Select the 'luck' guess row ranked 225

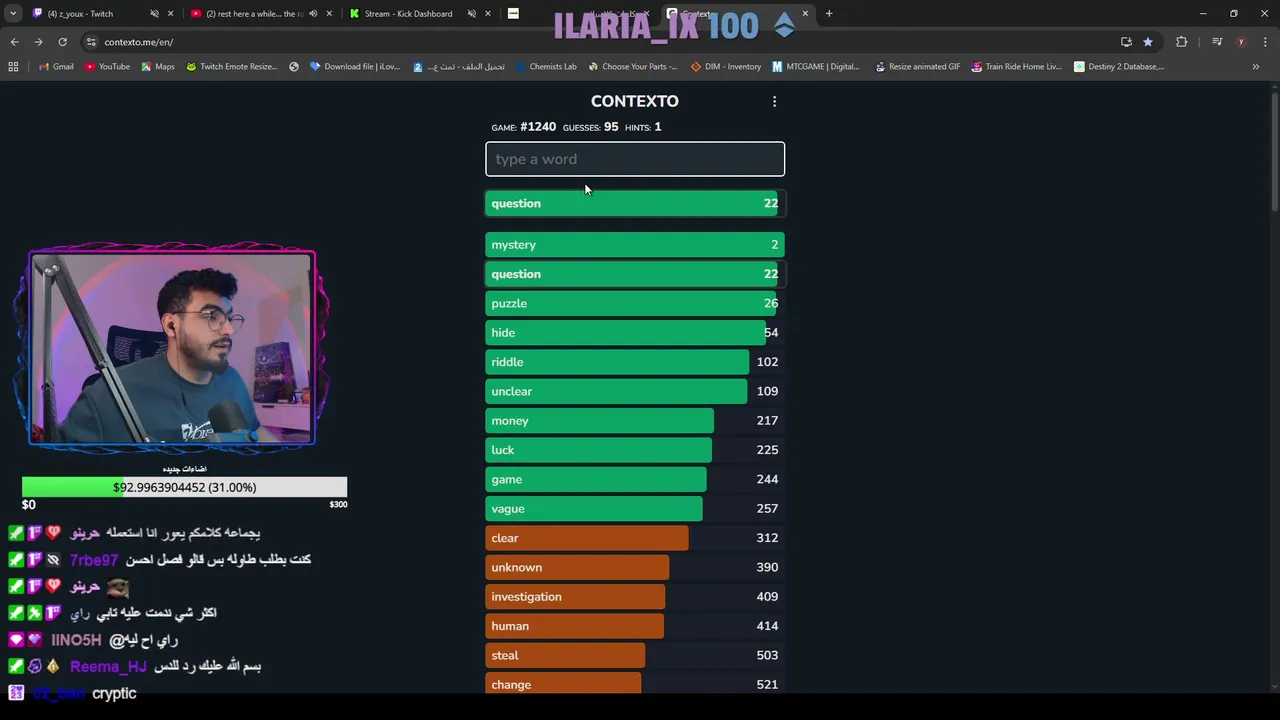tap(635, 450)
